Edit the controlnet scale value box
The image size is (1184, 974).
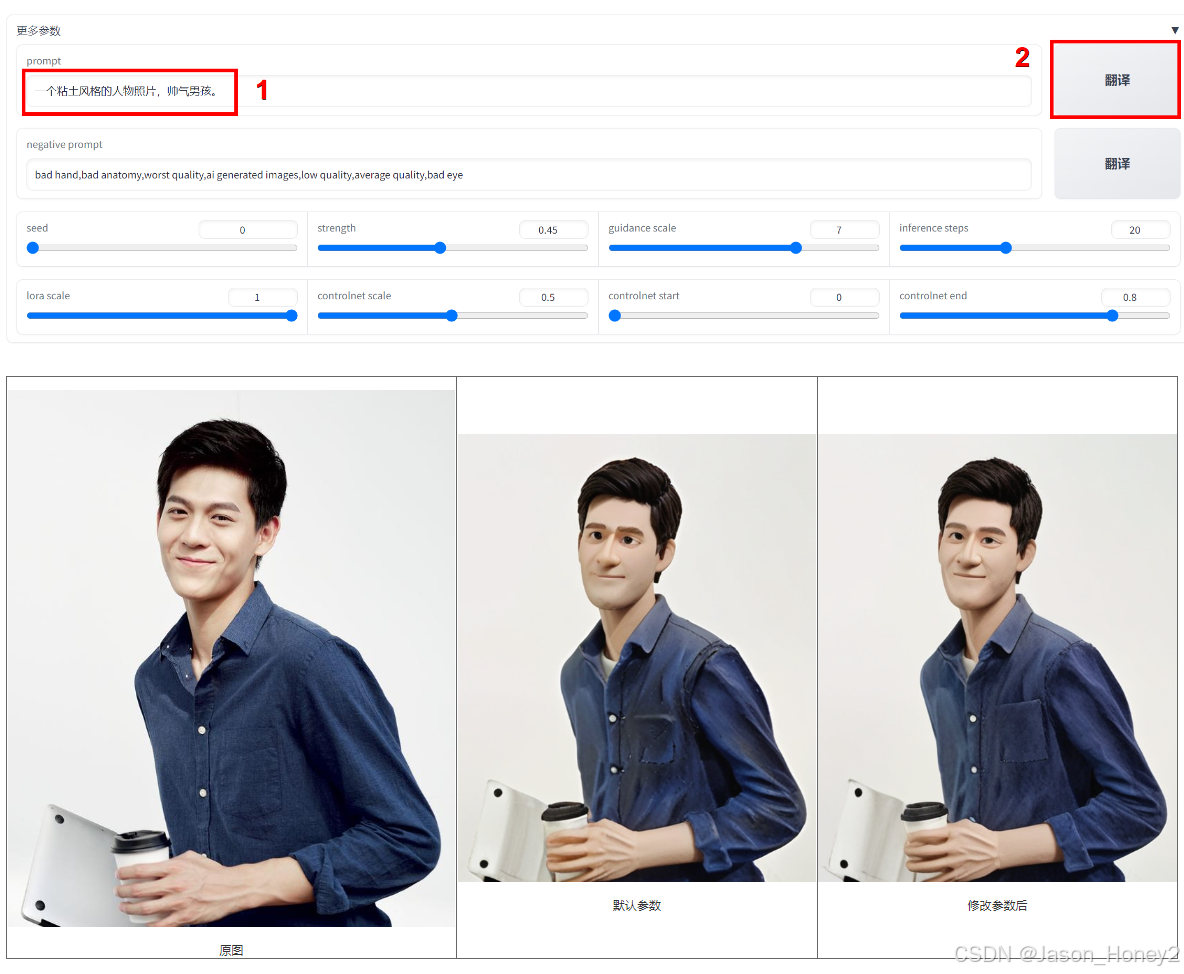(553, 297)
